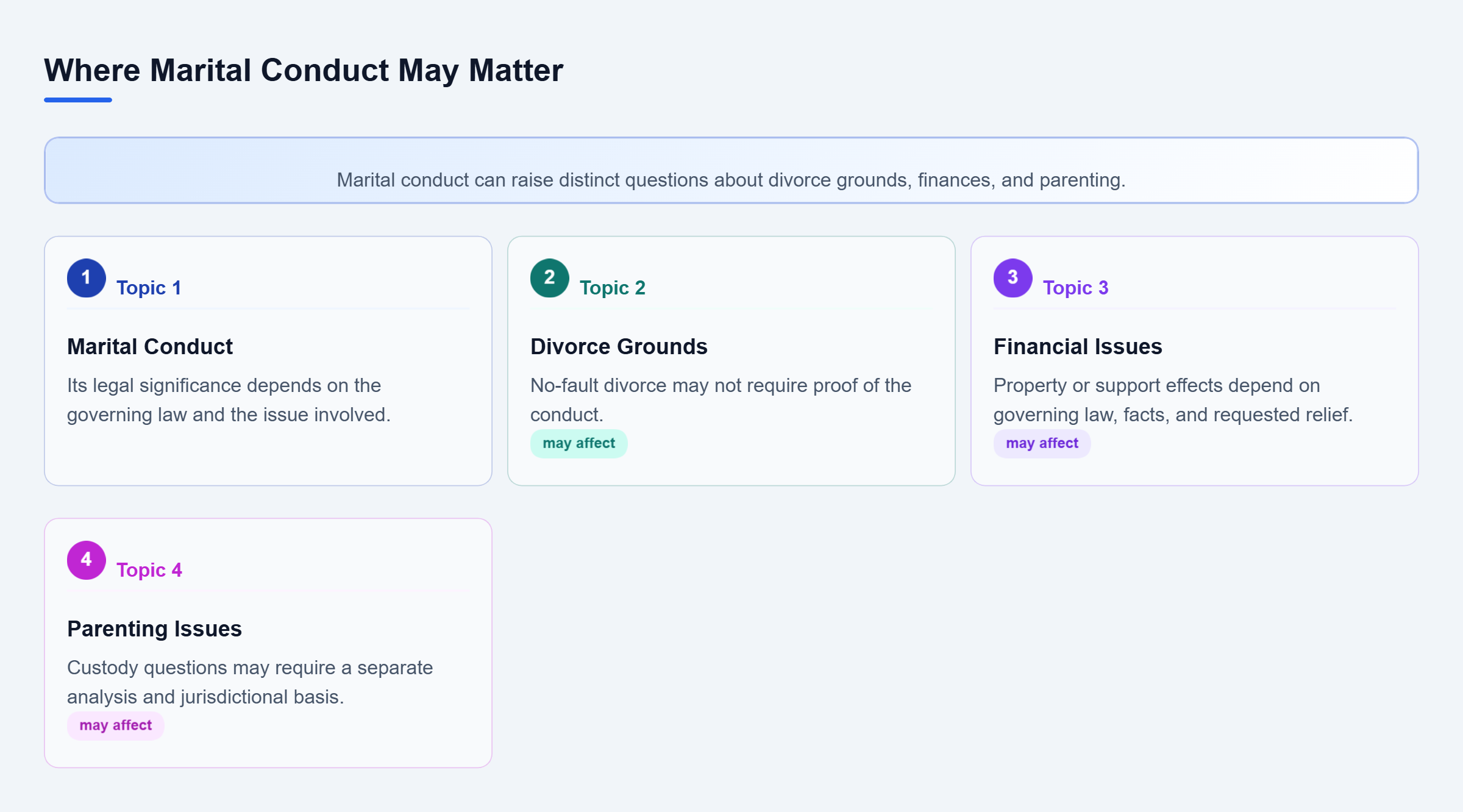The image size is (1463, 812).
Task: Click the text 'Its legal significance depends on the'
Action: tap(224, 385)
